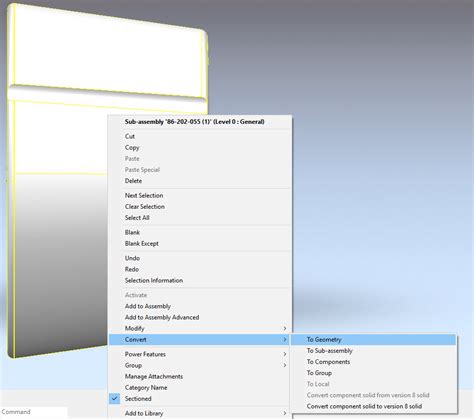Select Cut from the context menu
This screenshot has width=474, height=419.
tap(200, 136)
